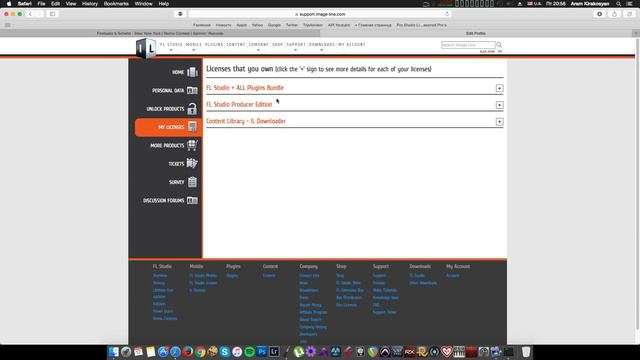Select the My Licenses sidebar item
The height and width of the screenshot is (360, 640).
pyautogui.click(x=168, y=127)
